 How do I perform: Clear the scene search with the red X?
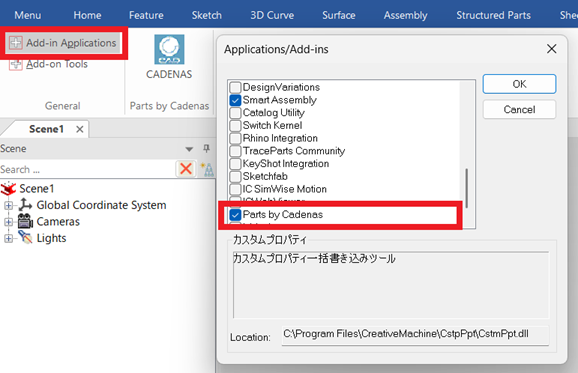[x=186, y=169]
